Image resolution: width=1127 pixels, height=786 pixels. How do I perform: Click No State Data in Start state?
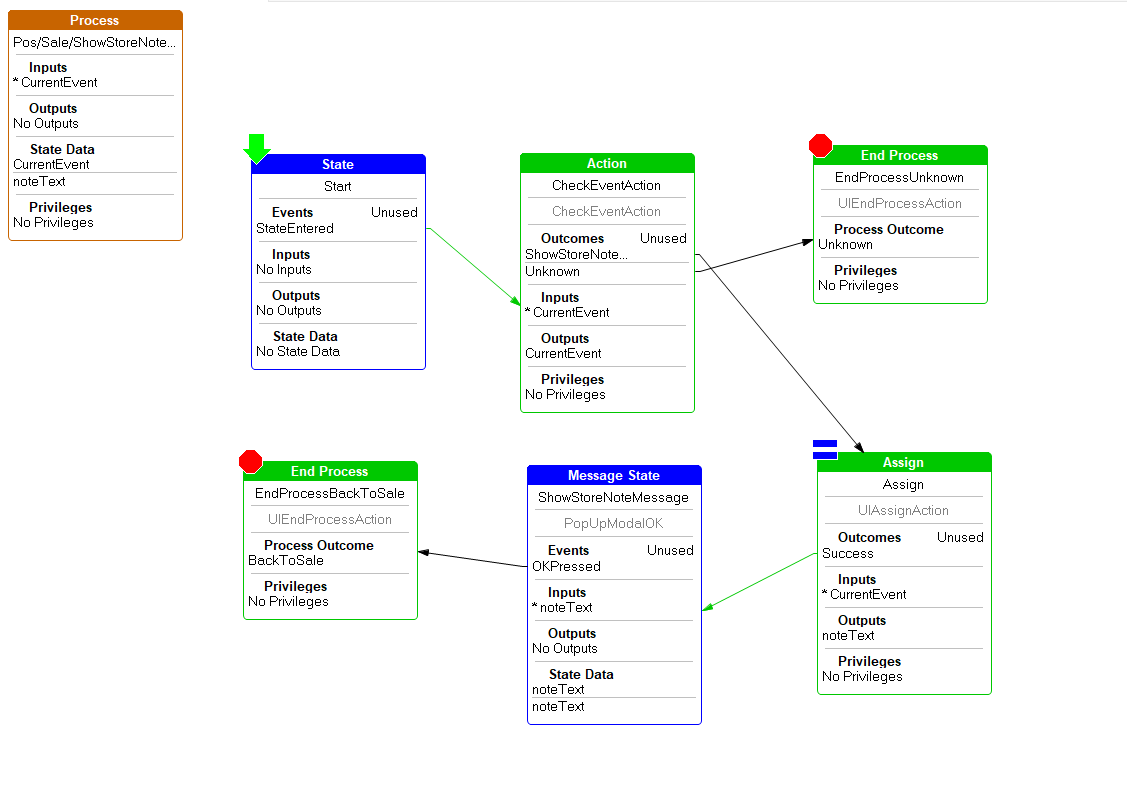298,351
